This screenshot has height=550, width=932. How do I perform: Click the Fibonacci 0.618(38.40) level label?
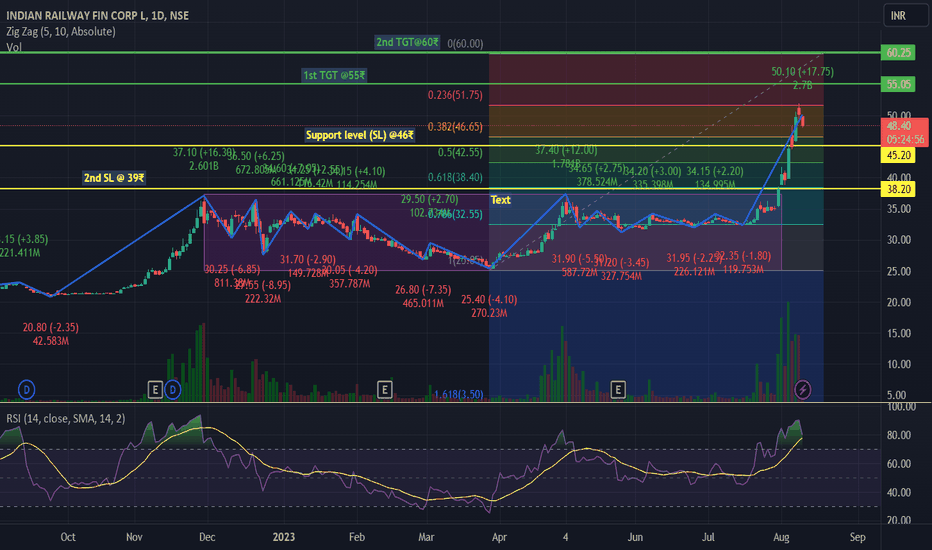point(455,177)
